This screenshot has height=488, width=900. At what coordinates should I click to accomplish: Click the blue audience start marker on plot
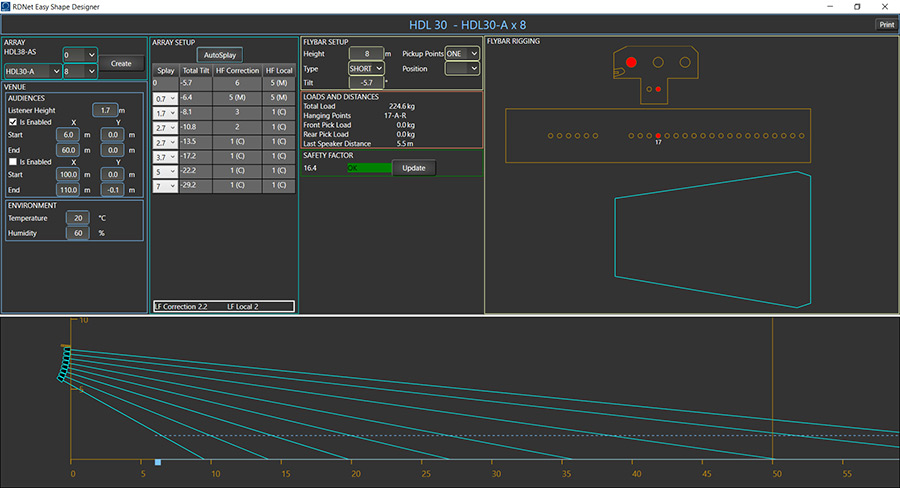point(158,462)
